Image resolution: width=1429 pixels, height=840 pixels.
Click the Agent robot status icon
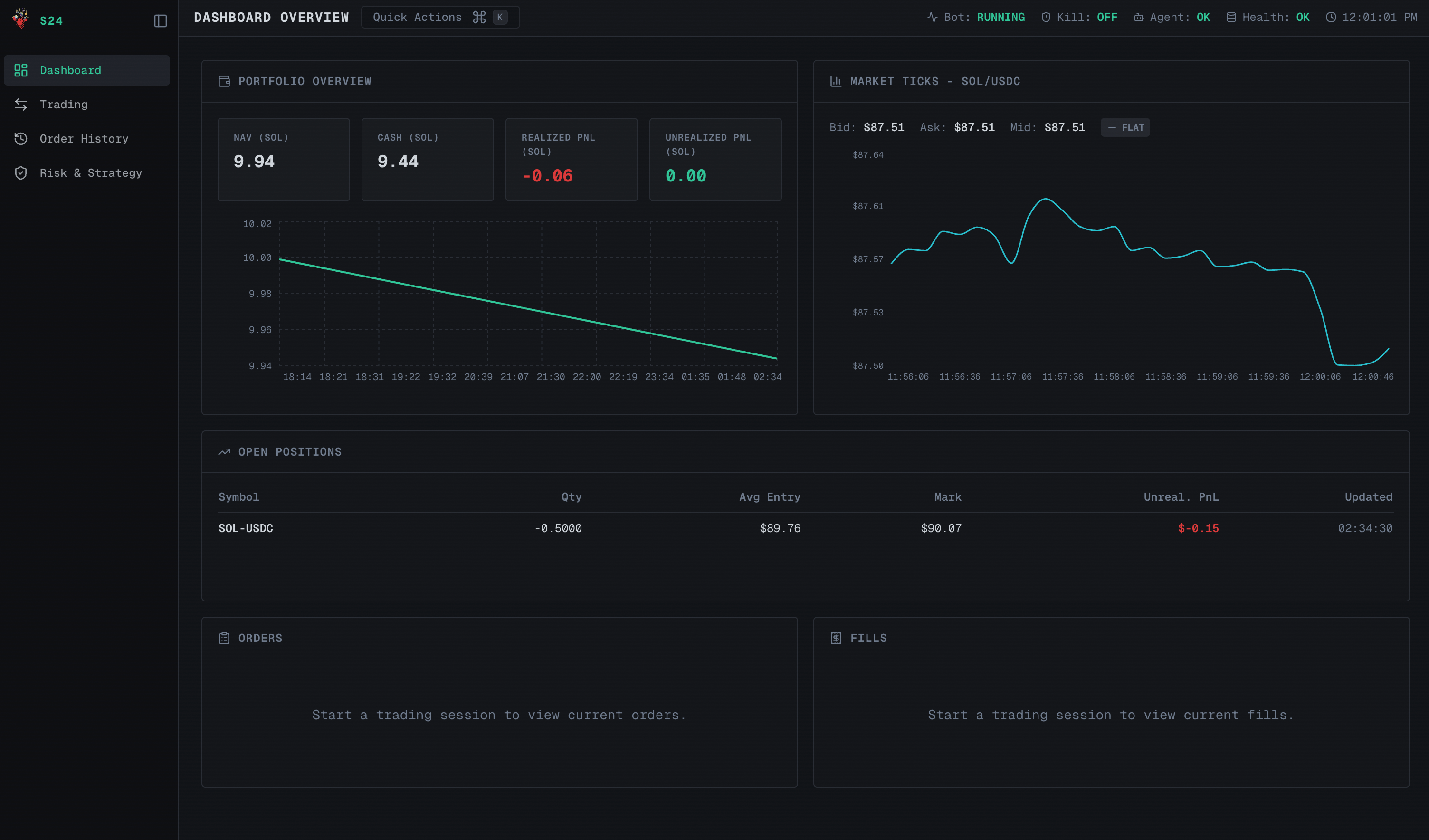coord(1138,17)
